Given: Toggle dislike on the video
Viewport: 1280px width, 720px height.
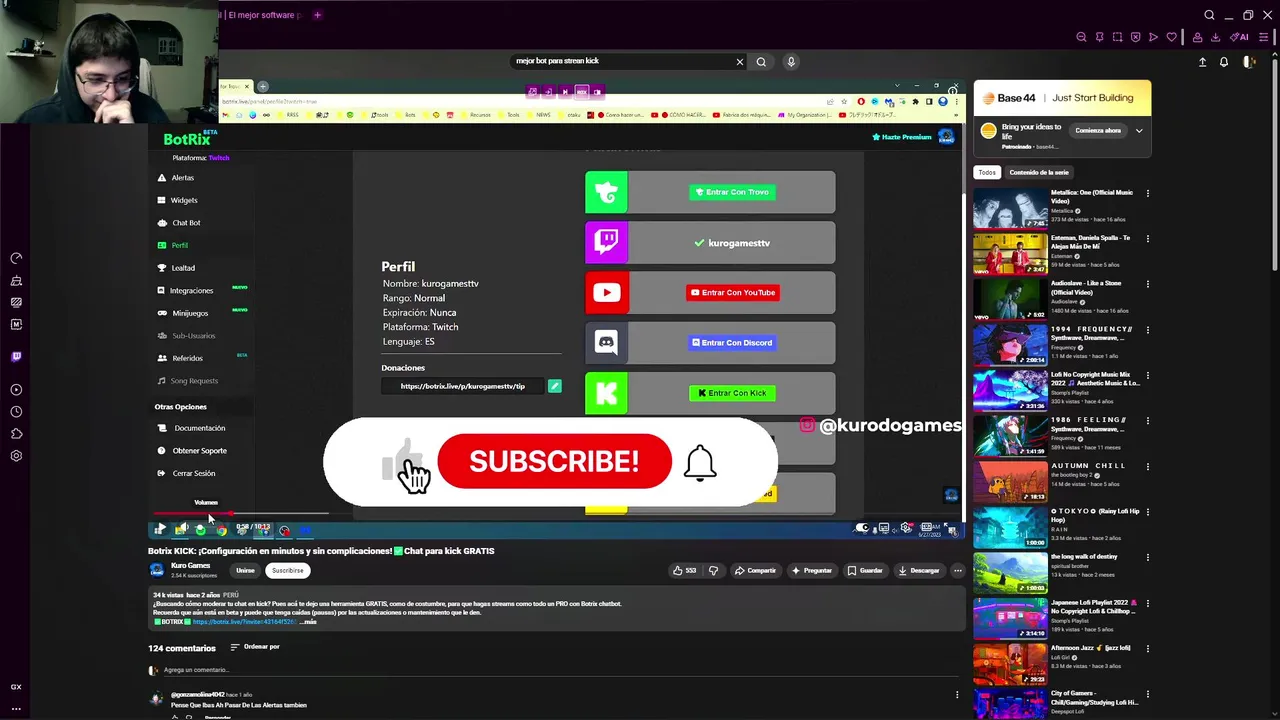Looking at the screenshot, I should coord(713,571).
